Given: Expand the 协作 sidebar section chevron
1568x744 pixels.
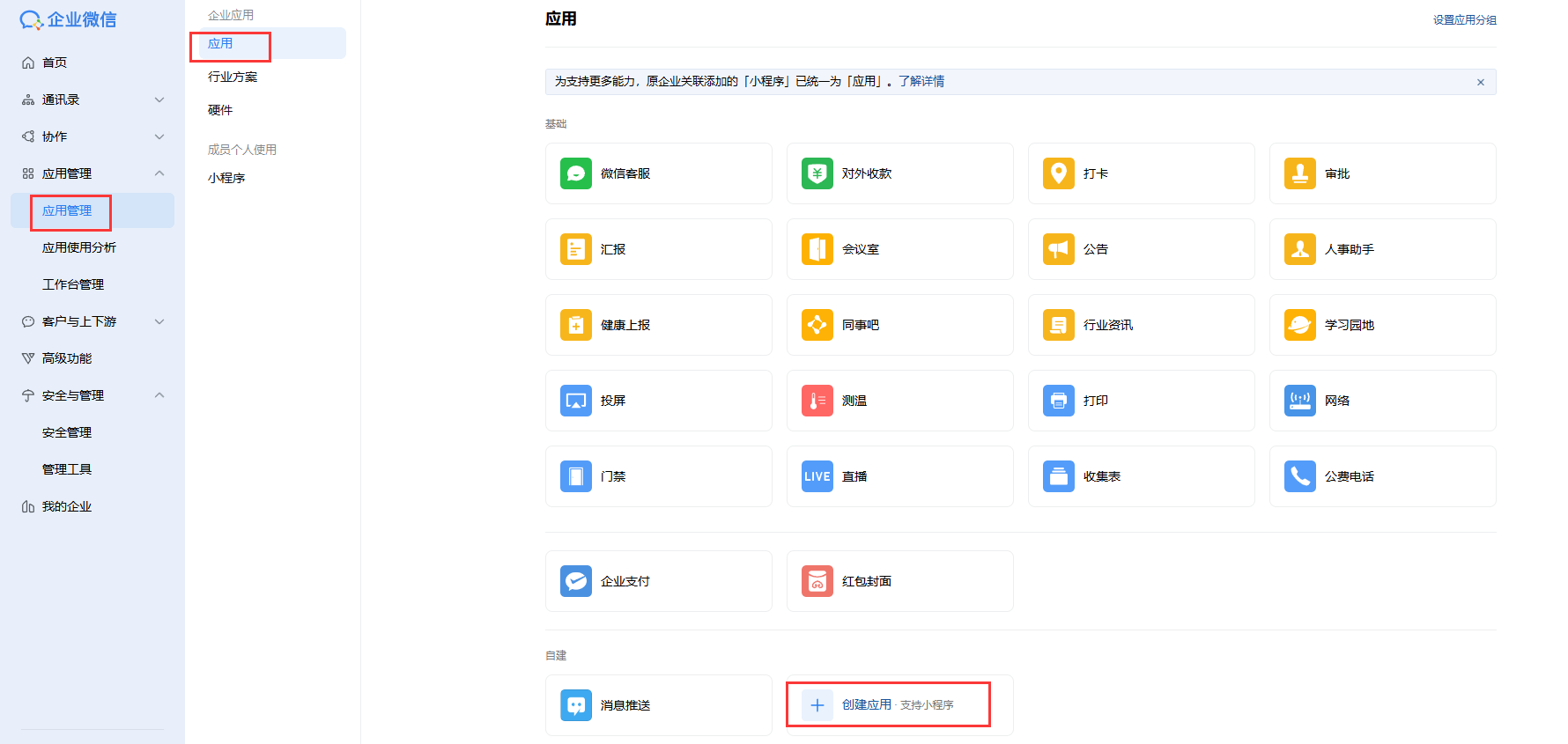Looking at the screenshot, I should point(159,136).
